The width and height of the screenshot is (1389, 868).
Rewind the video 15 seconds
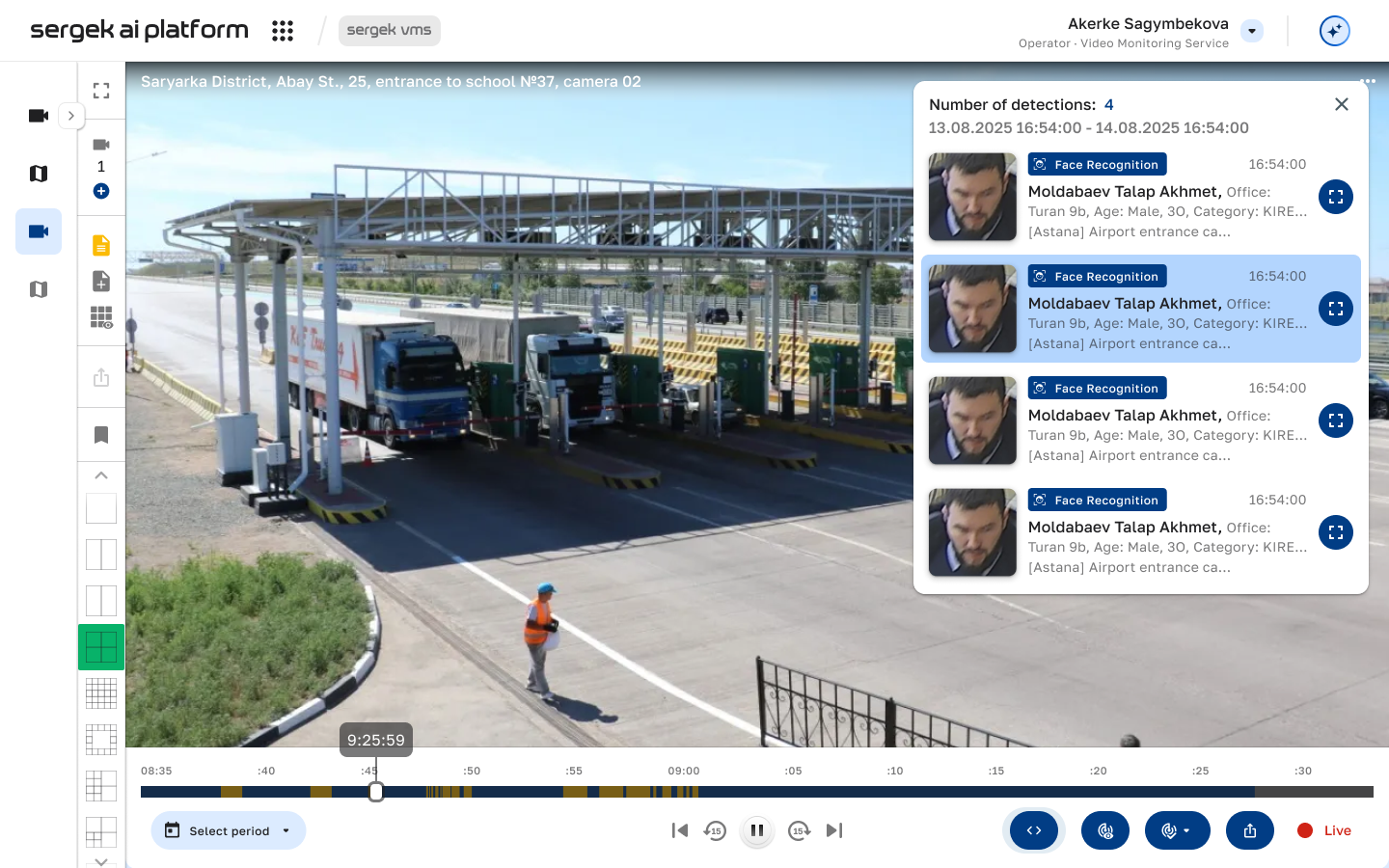(x=715, y=830)
